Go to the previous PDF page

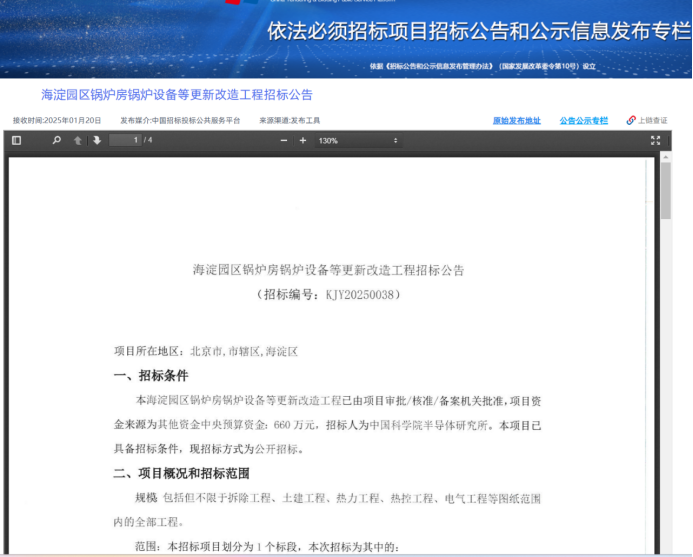coord(78,141)
